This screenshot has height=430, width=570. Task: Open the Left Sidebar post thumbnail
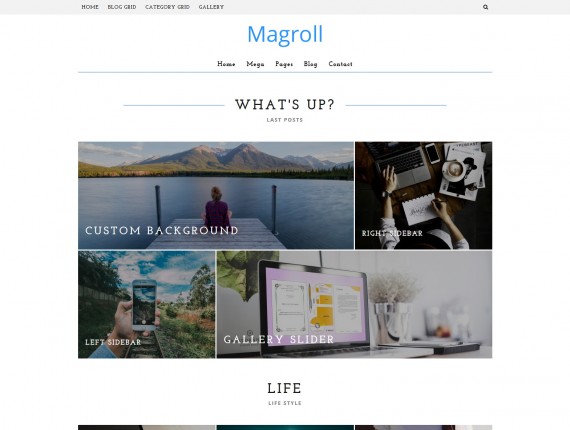pyautogui.click(x=146, y=304)
